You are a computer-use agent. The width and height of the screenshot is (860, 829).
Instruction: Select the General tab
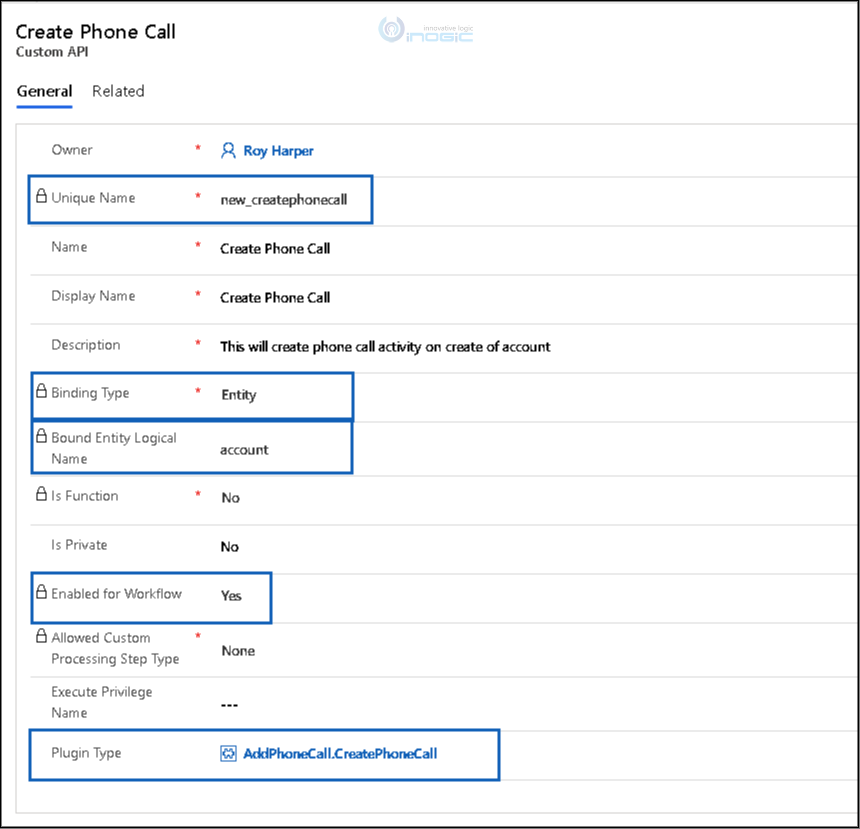[44, 91]
